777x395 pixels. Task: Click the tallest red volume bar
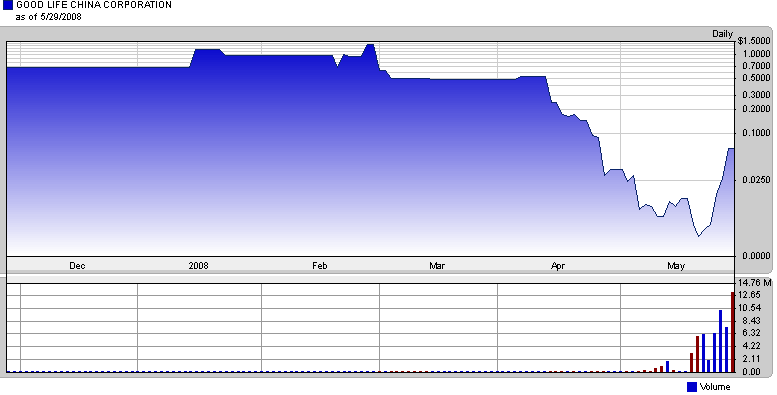coord(732,332)
